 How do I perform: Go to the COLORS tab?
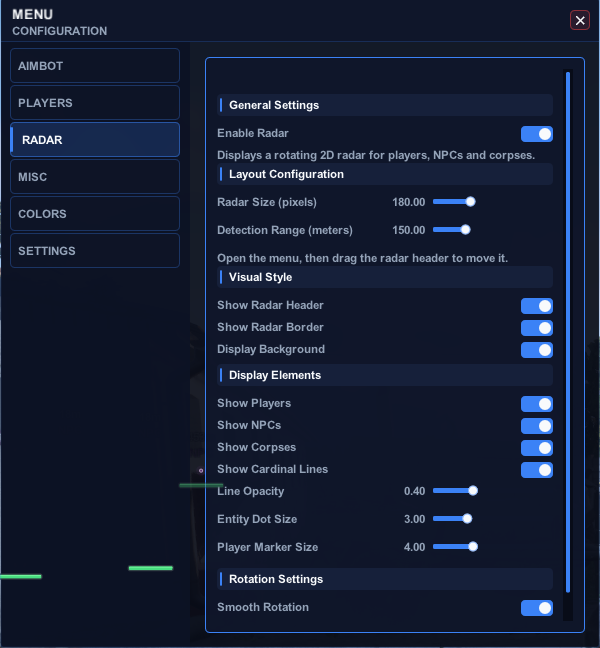pos(95,214)
